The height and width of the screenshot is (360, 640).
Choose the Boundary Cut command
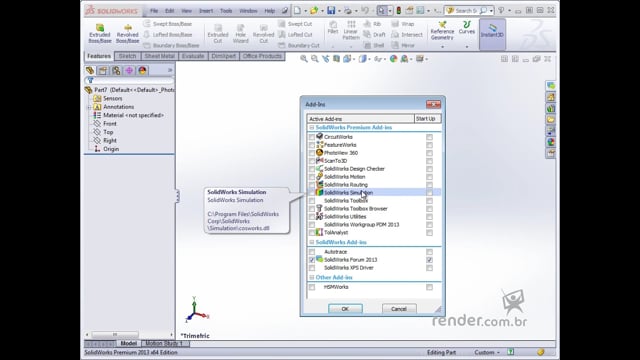[x=299, y=45]
